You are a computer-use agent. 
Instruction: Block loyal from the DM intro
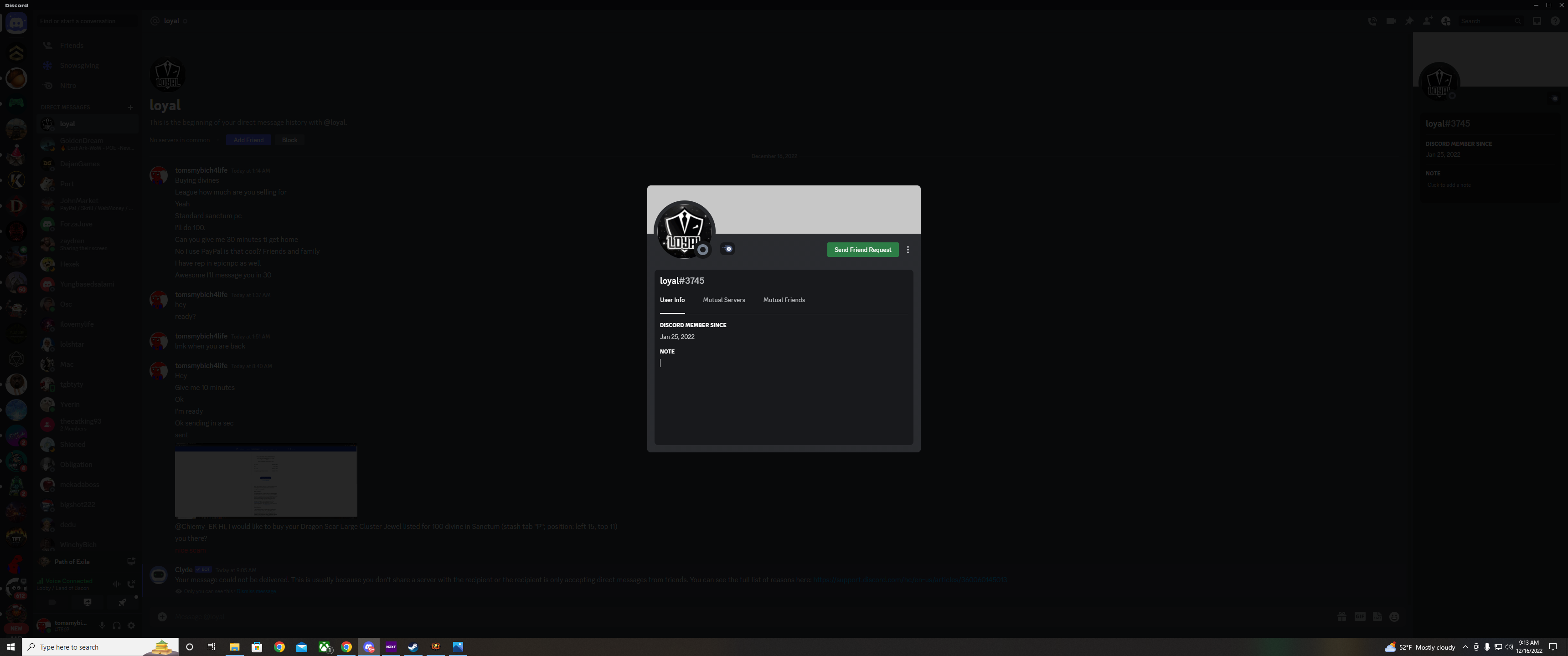[290, 140]
